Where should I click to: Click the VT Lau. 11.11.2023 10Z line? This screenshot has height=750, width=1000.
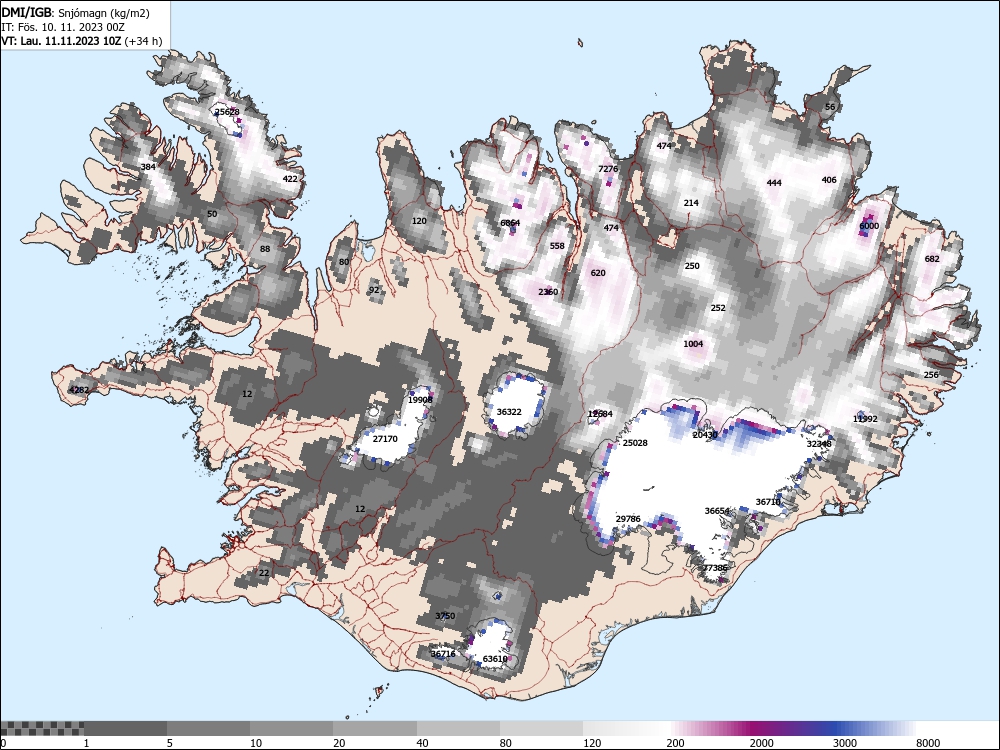click(82, 41)
